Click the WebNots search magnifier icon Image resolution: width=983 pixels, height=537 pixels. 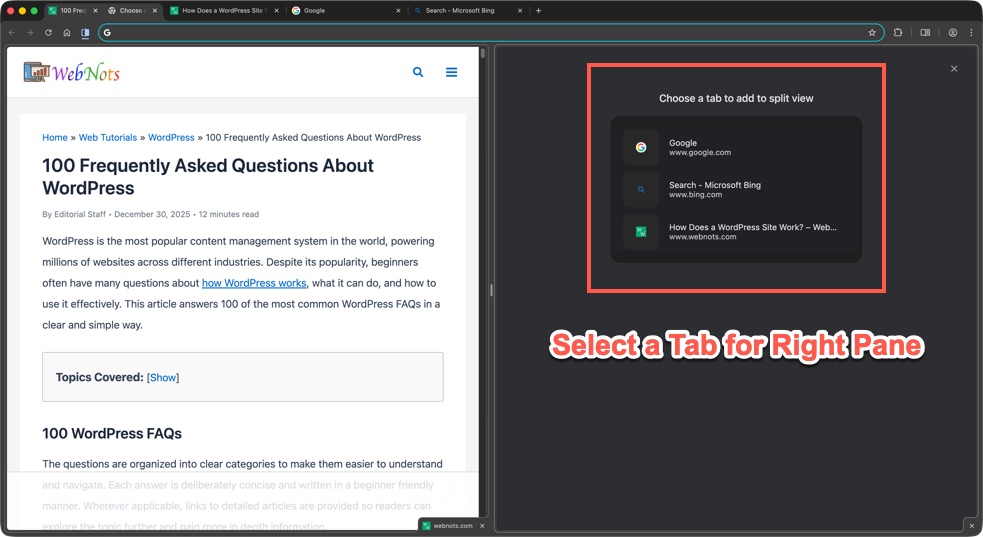point(418,72)
